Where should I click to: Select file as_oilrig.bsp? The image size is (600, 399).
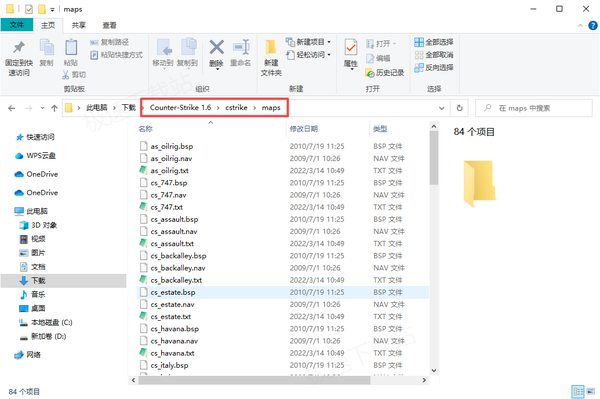click(x=172, y=146)
